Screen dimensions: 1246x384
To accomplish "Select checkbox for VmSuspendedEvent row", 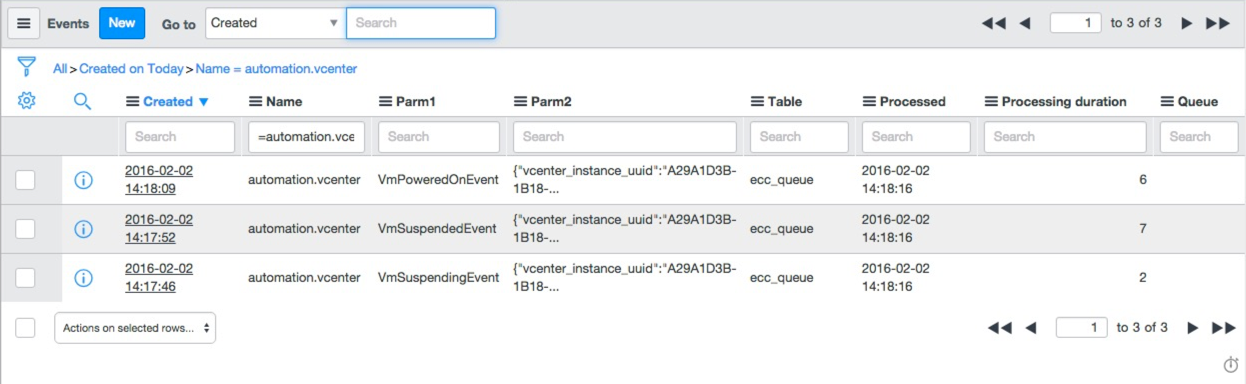I will (x=25, y=229).
